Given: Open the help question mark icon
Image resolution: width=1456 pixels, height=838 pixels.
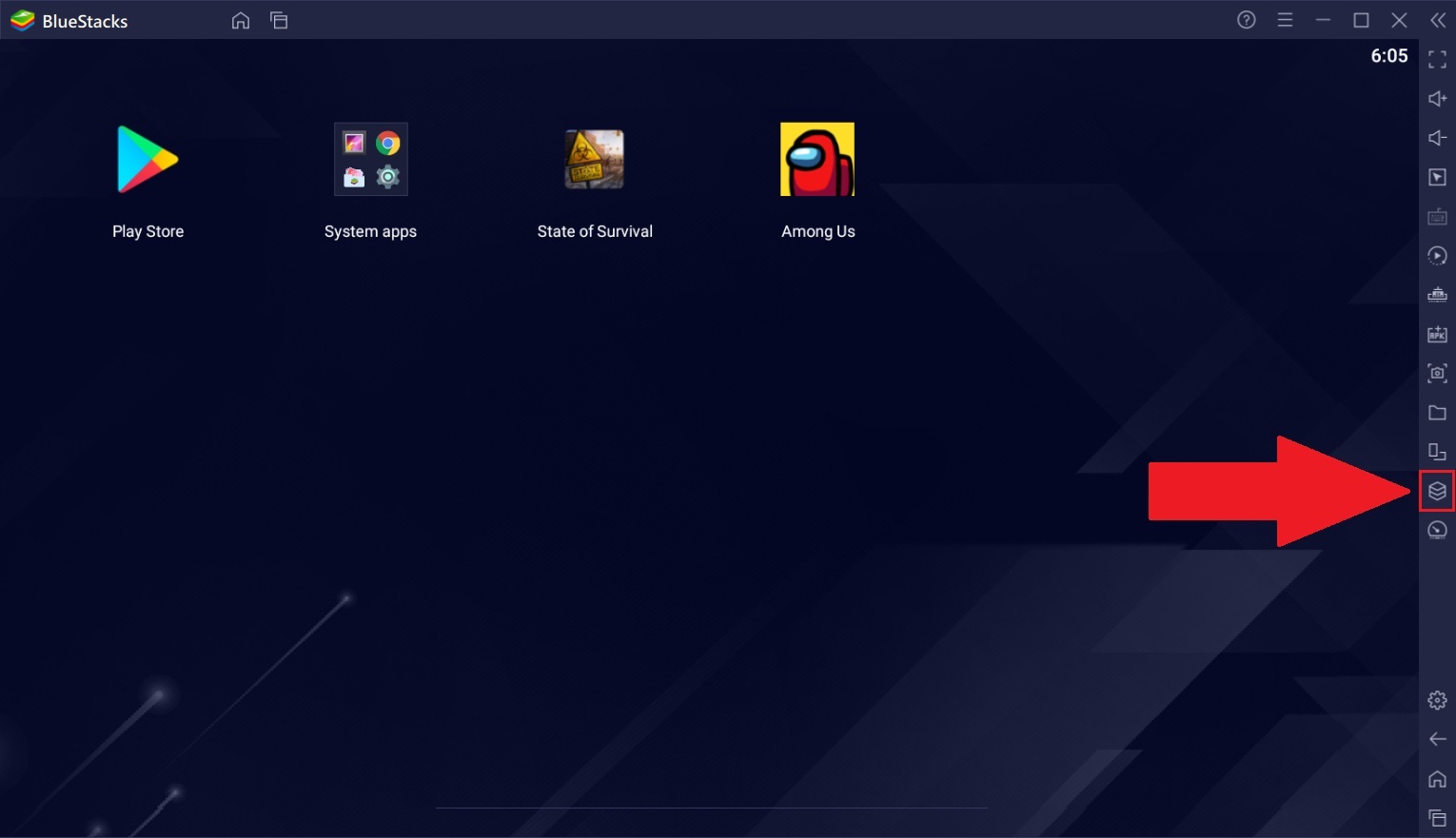Looking at the screenshot, I should point(1247,20).
